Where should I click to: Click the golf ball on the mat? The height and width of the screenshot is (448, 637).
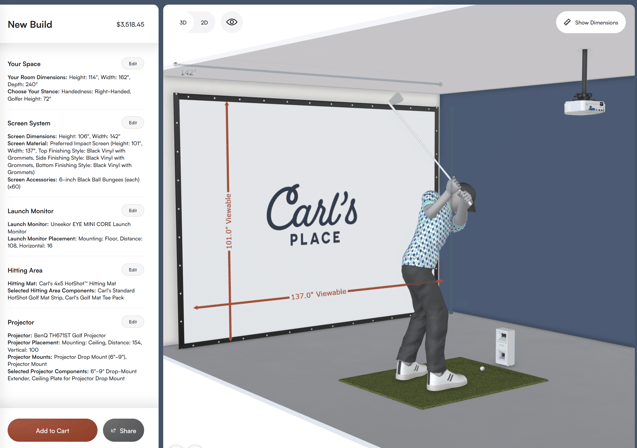point(482,369)
